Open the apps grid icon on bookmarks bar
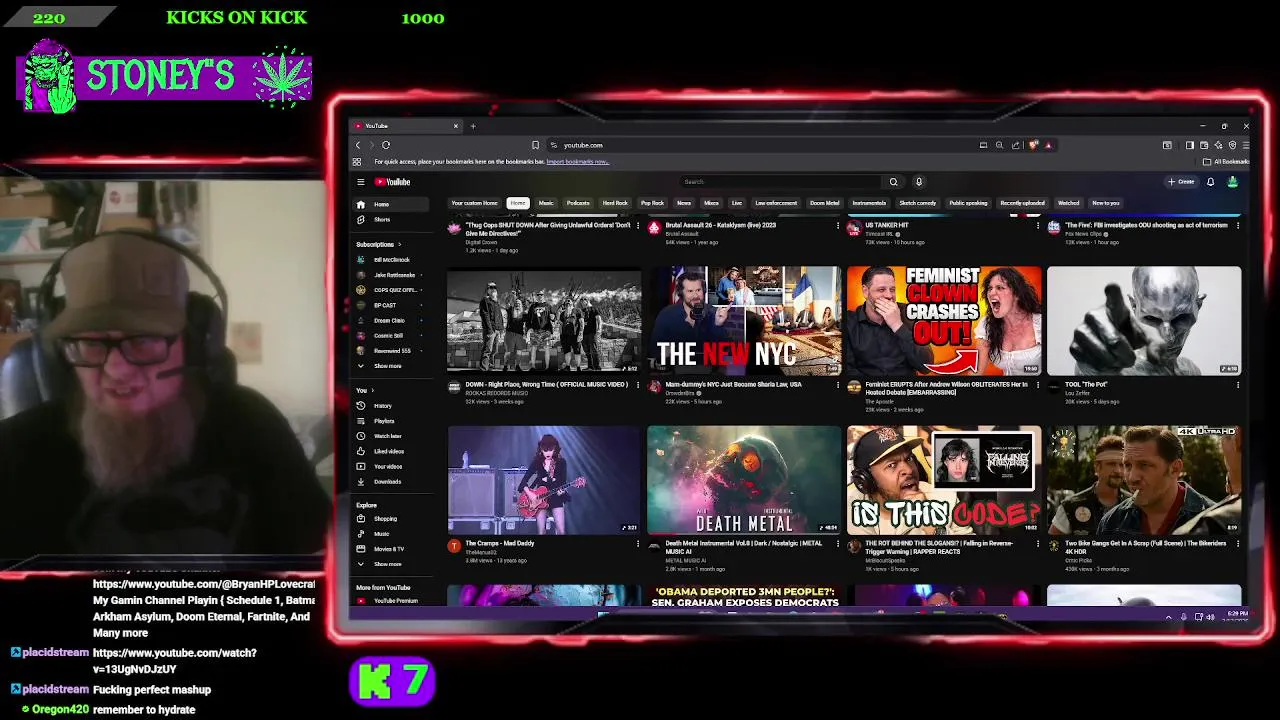 (x=357, y=161)
